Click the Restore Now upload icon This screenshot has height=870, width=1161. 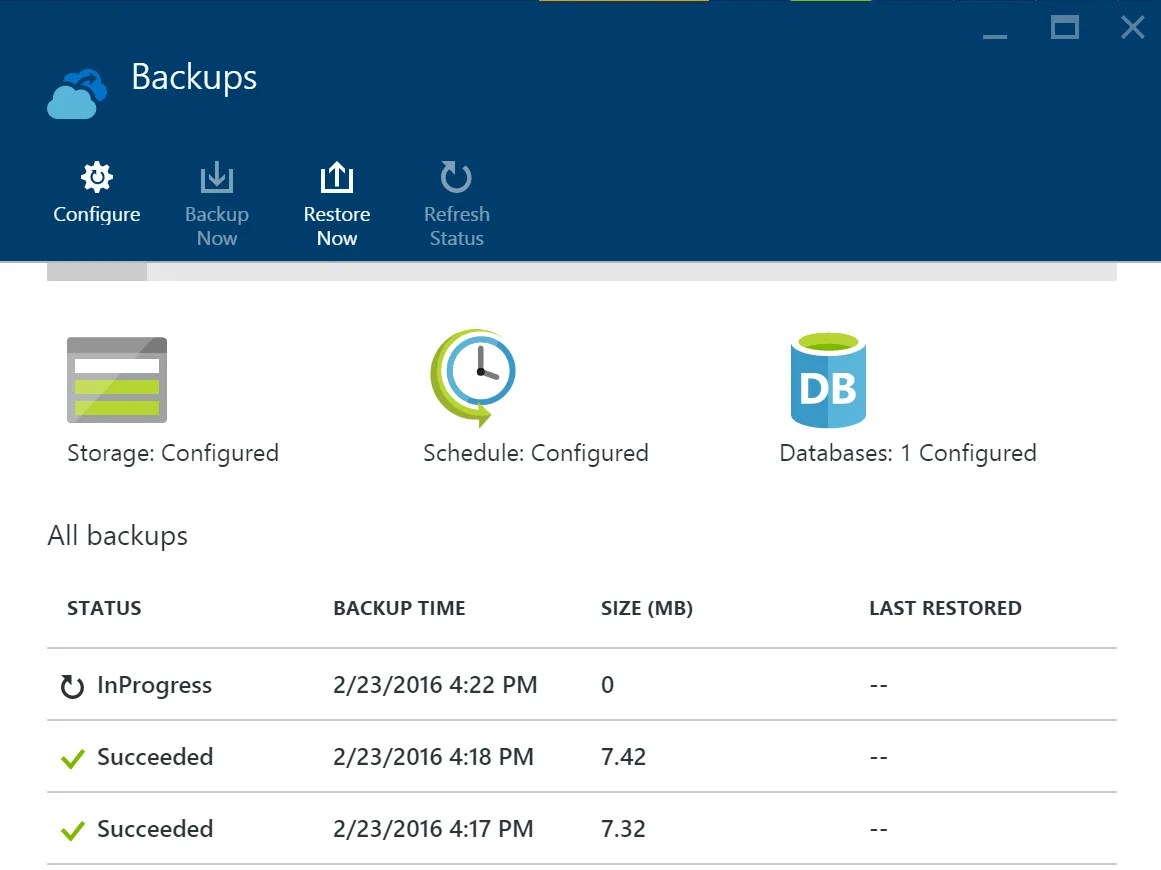(x=337, y=177)
